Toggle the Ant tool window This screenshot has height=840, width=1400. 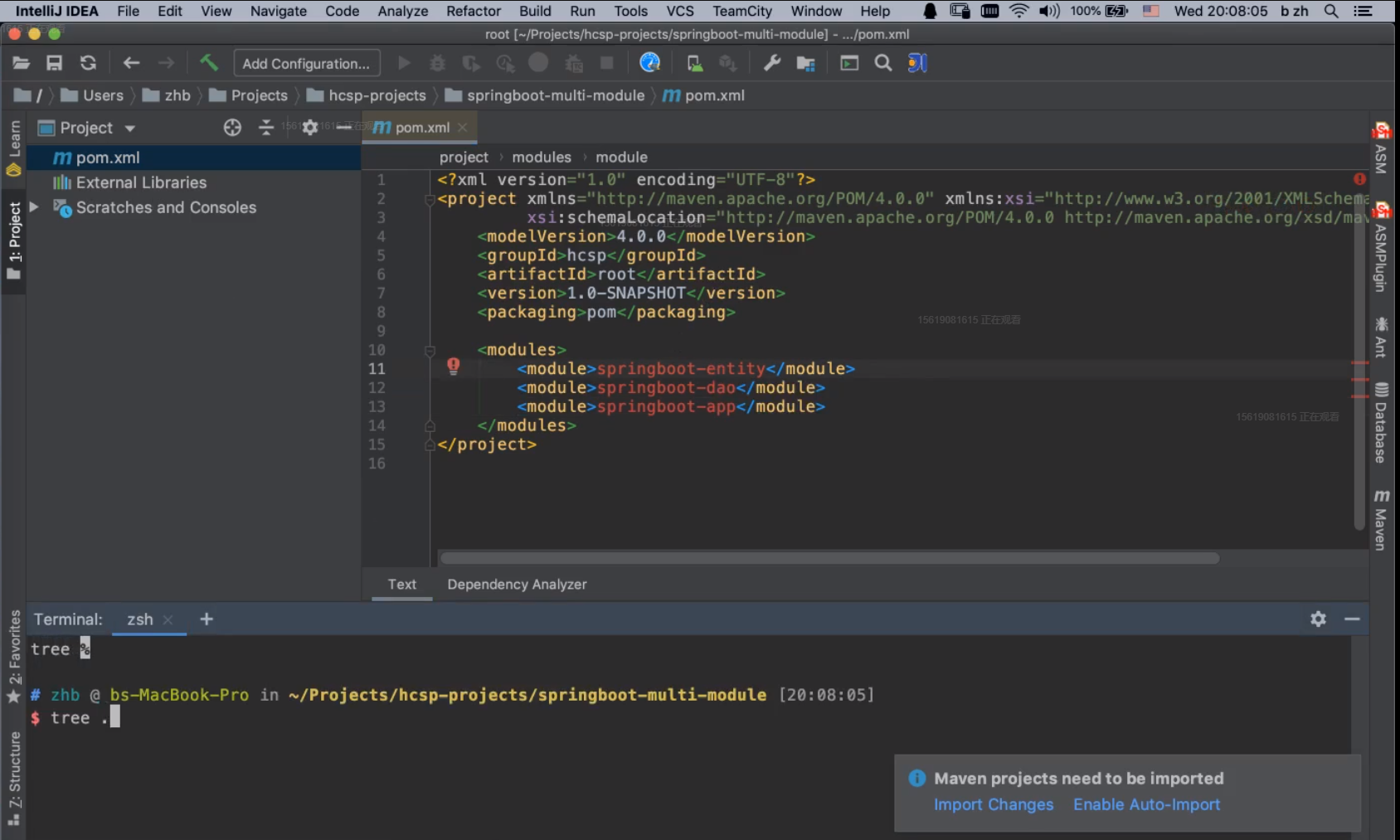[1381, 337]
